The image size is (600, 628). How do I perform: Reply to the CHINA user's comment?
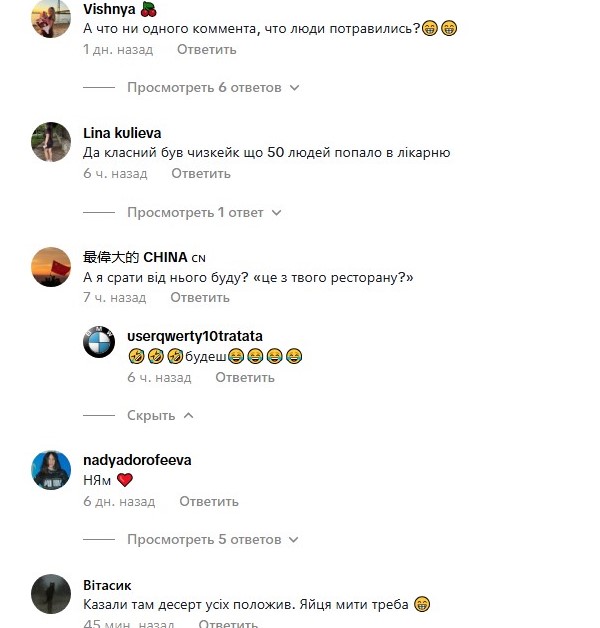tap(200, 298)
